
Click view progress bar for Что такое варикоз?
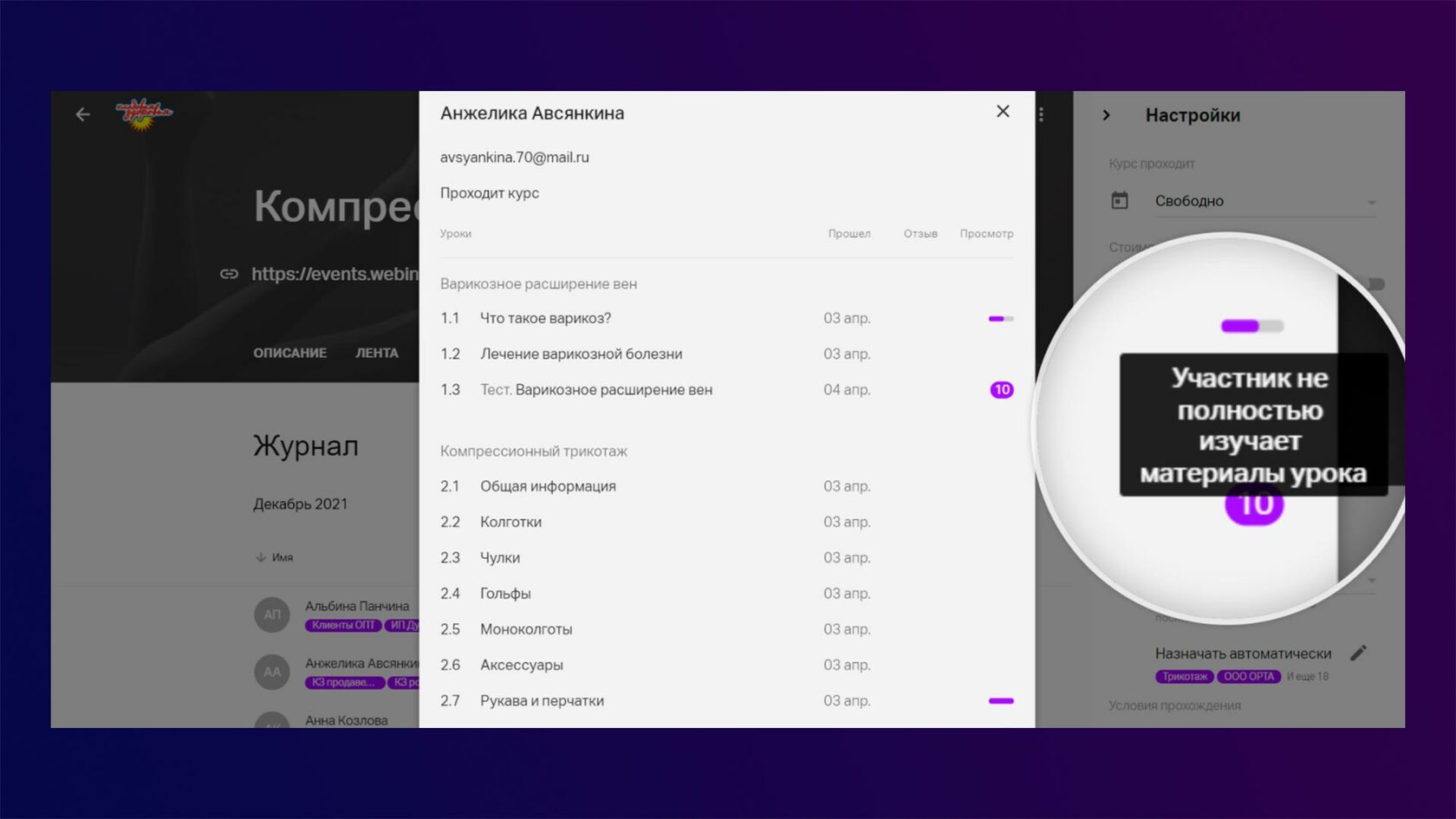click(x=1000, y=319)
